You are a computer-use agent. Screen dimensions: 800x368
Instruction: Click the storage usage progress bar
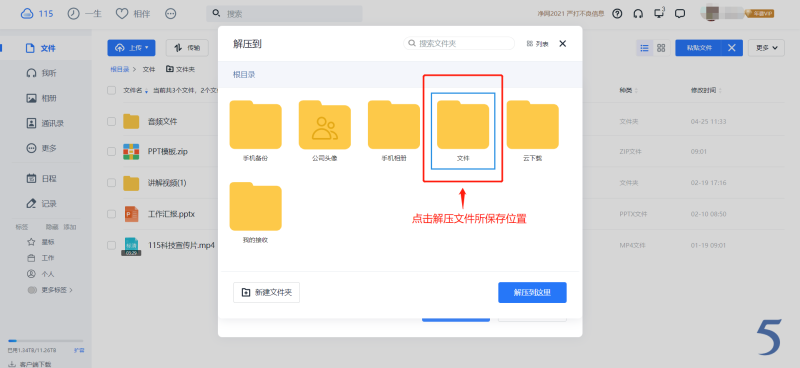(45, 340)
